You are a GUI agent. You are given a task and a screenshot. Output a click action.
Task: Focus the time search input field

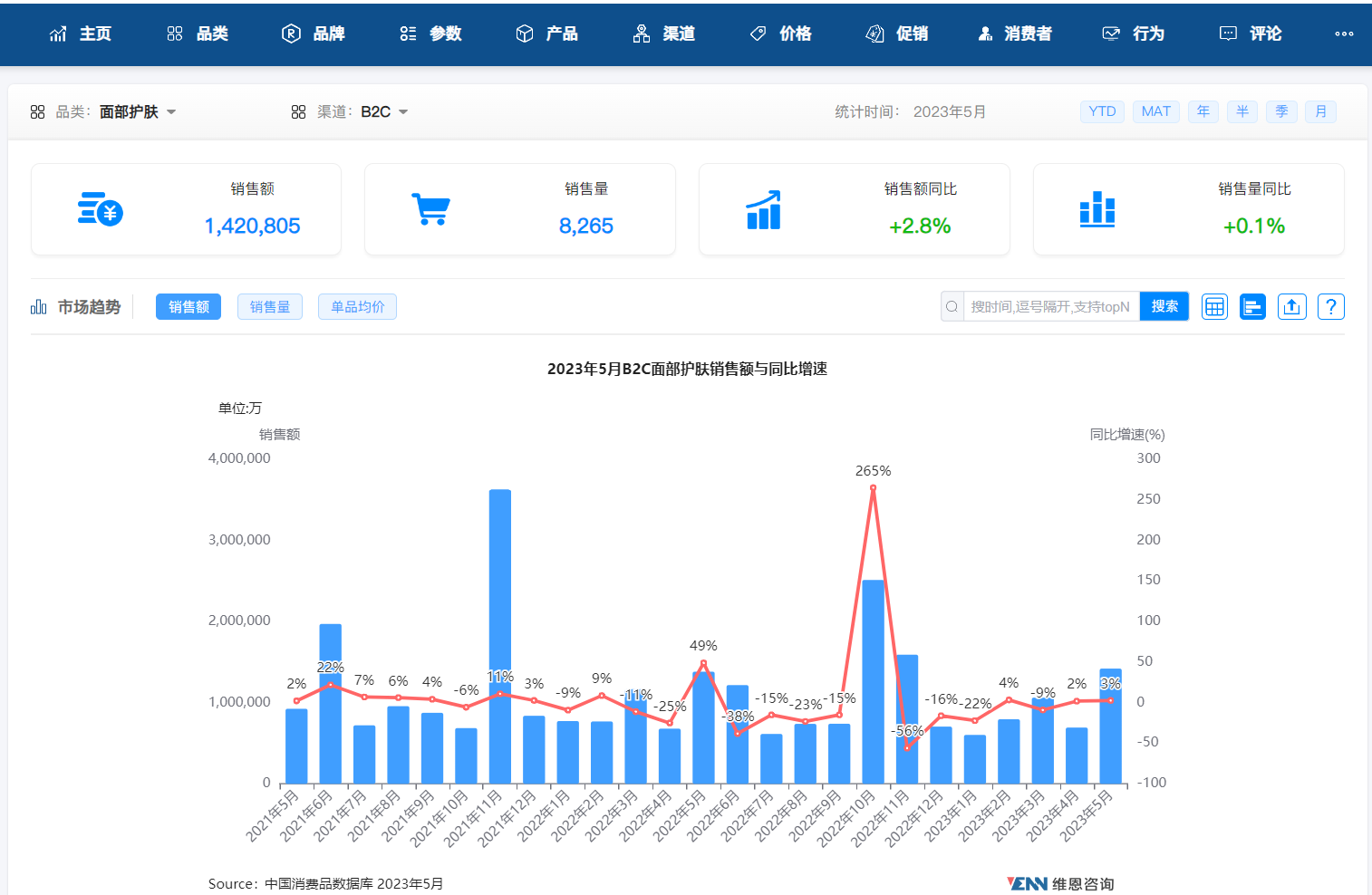click(1050, 307)
